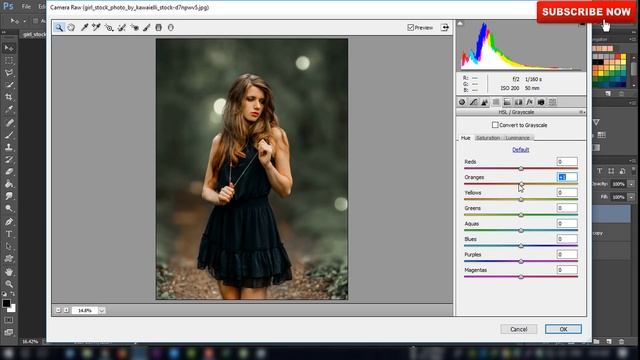Image resolution: width=640 pixels, height=360 pixels.
Task: Select Photoshop's Move tool
Action: (x=9, y=48)
